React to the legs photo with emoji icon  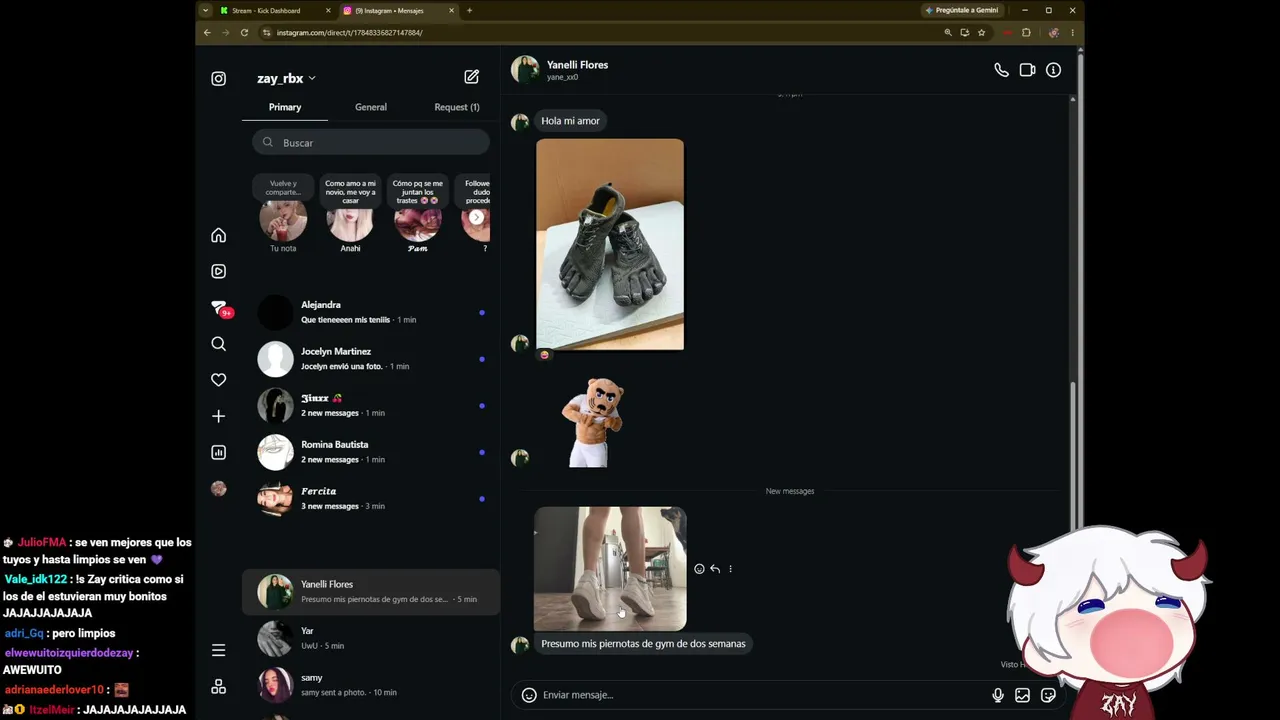click(699, 569)
